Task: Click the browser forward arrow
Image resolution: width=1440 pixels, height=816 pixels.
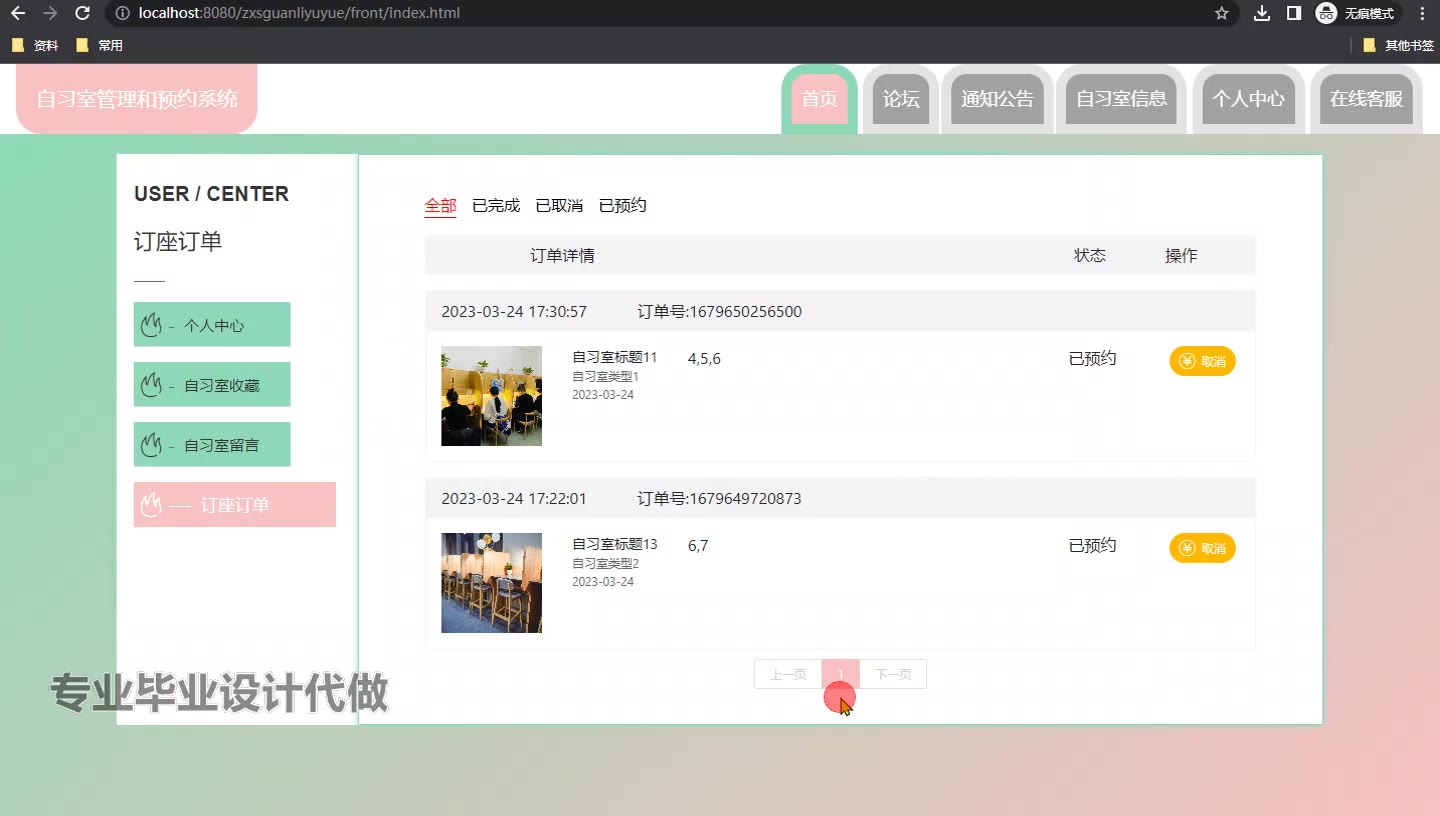Action: pyautogui.click(x=50, y=13)
